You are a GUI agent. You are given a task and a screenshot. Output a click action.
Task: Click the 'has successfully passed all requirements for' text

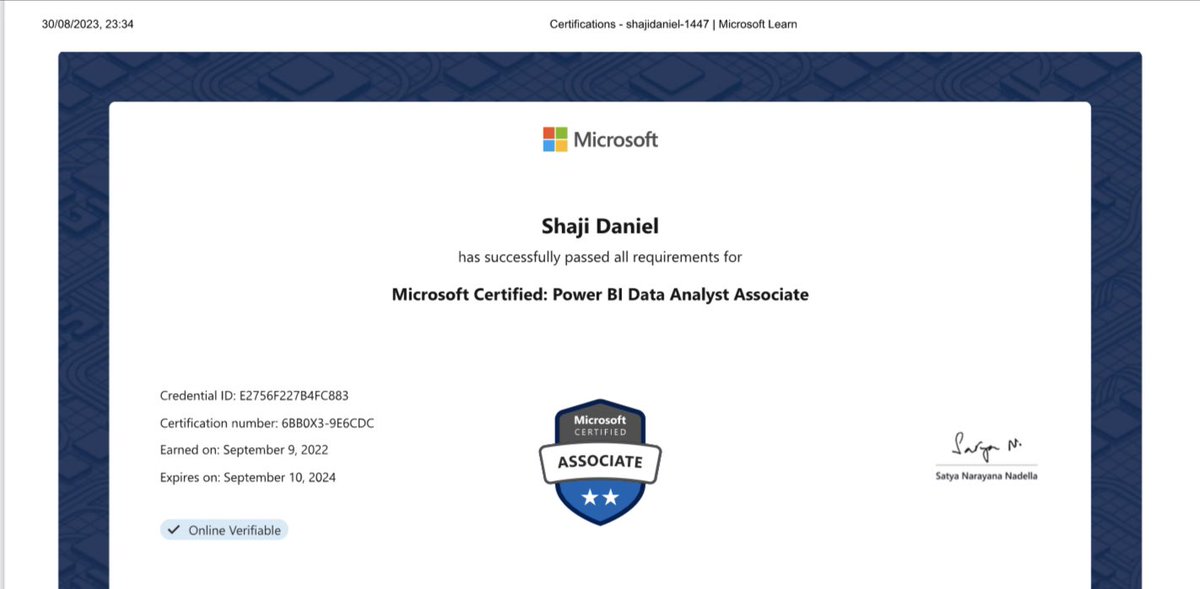click(600, 257)
